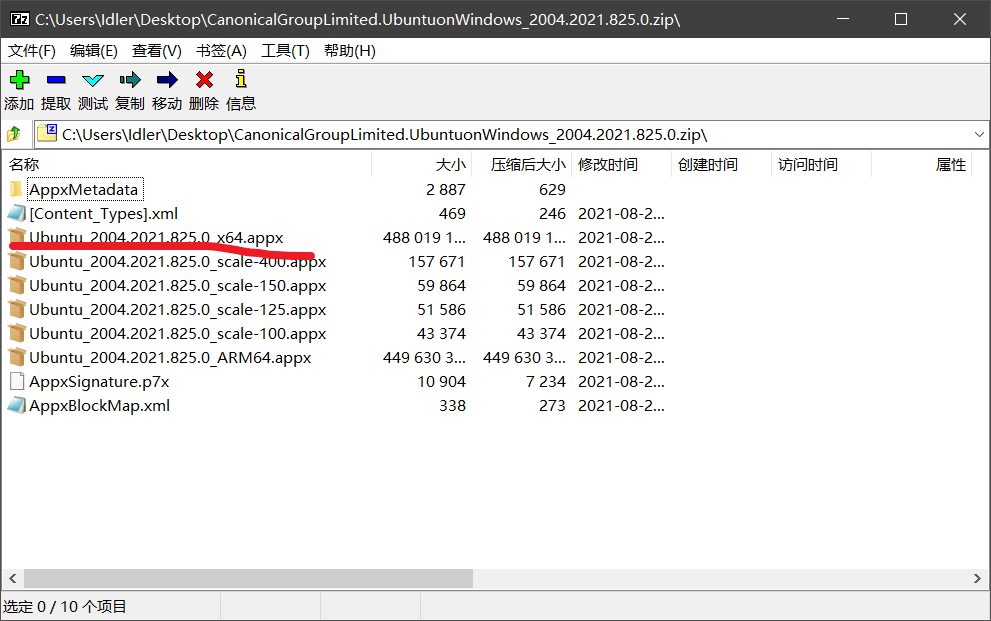The image size is (991, 621).
Task: Select the AppxSignature.p7x file
Action: pos(97,381)
